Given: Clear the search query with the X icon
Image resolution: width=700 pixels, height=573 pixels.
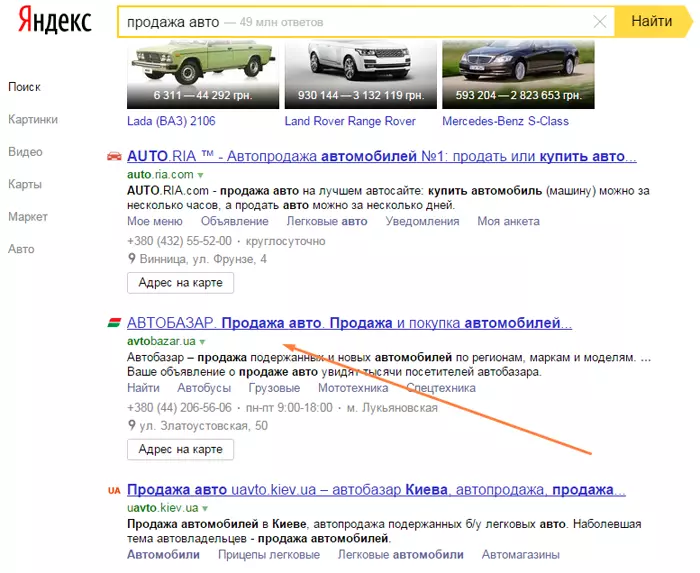Looking at the screenshot, I should [599, 21].
